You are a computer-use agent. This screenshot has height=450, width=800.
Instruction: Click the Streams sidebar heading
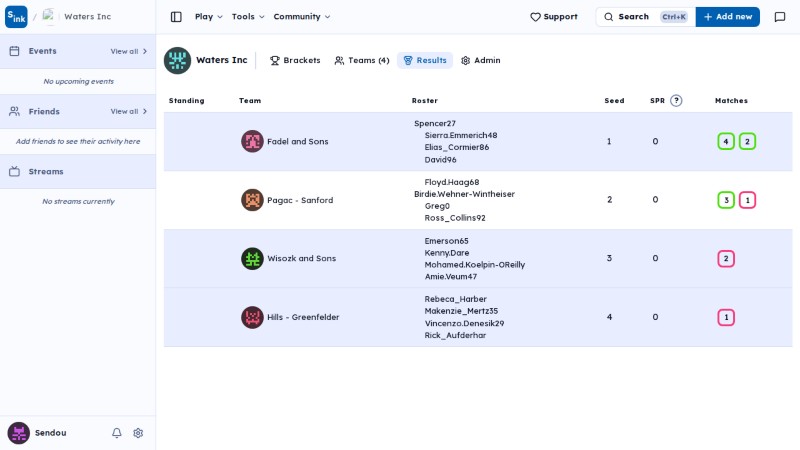[x=46, y=171]
